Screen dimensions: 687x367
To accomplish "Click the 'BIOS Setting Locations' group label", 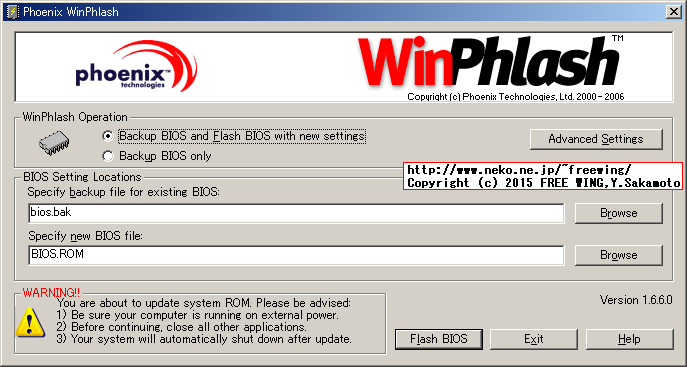I will [x=82, y=177].
